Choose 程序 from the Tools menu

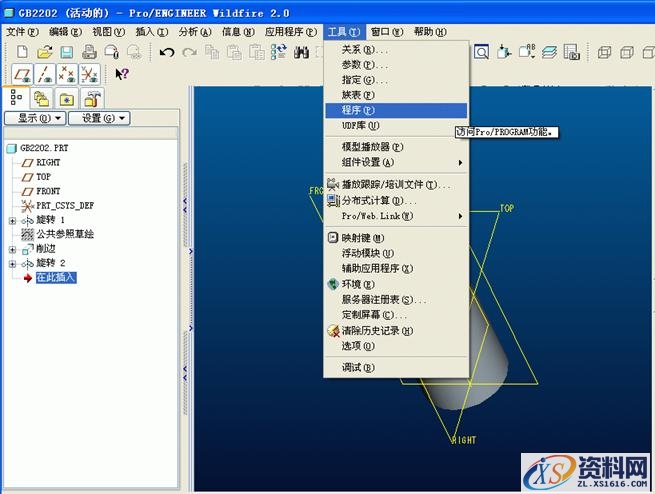pyautogui.click(x=396, y=110)
